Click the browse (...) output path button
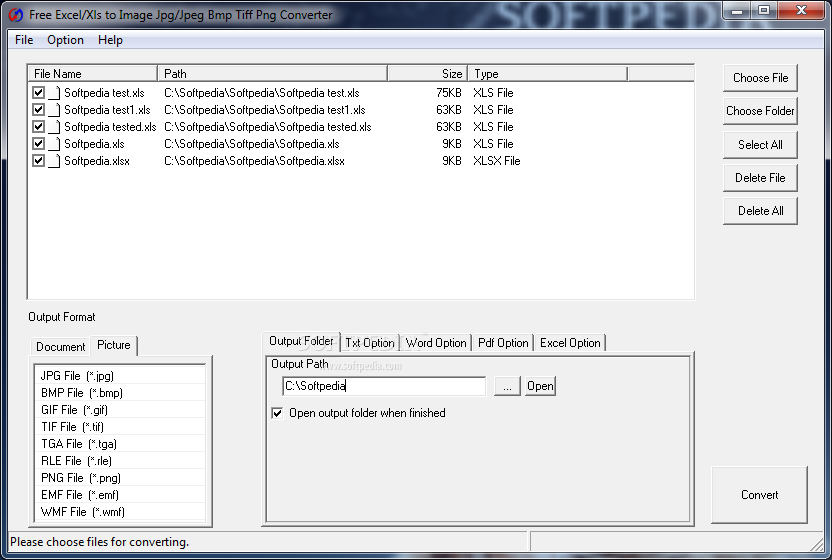 pyautogui.click(x=507, y=386)
